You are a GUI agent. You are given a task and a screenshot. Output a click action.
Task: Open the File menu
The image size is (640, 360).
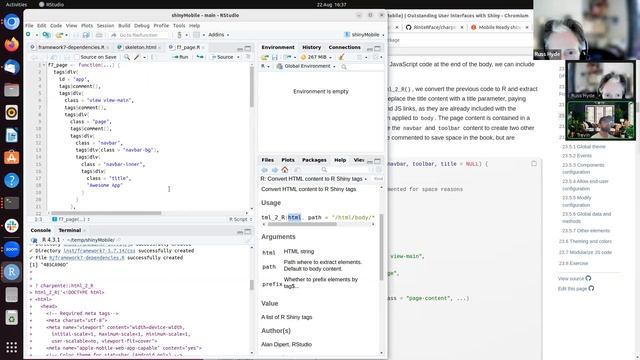pos(29,25)
